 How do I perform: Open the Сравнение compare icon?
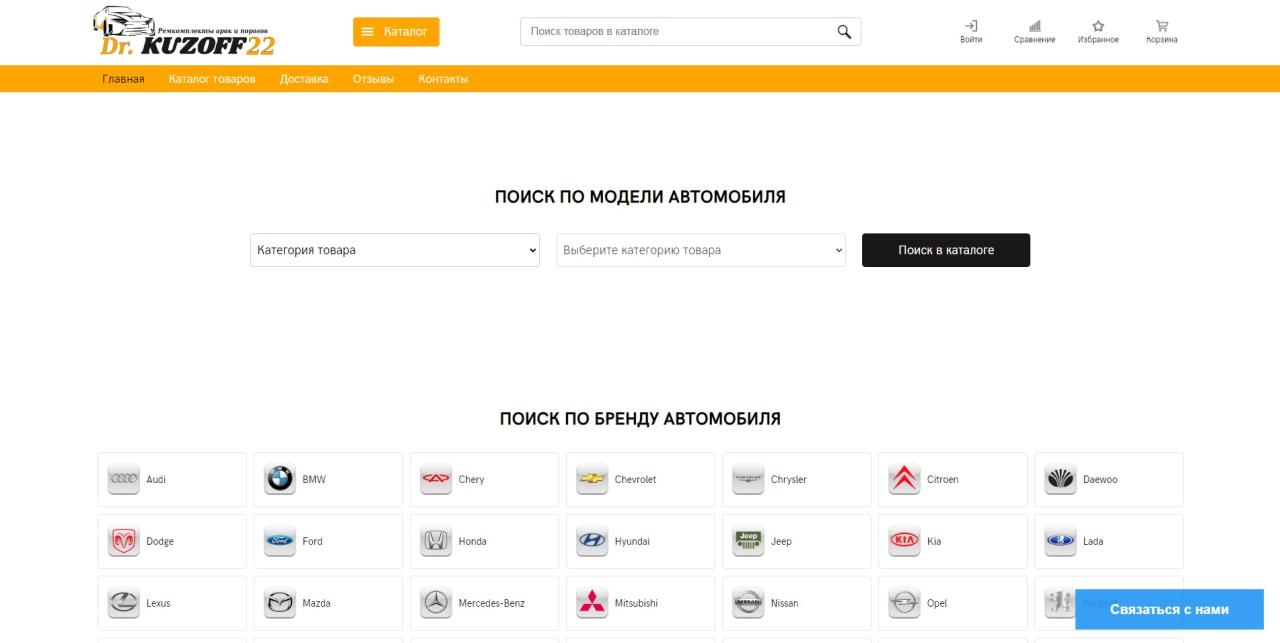[x=1034, y=32]
